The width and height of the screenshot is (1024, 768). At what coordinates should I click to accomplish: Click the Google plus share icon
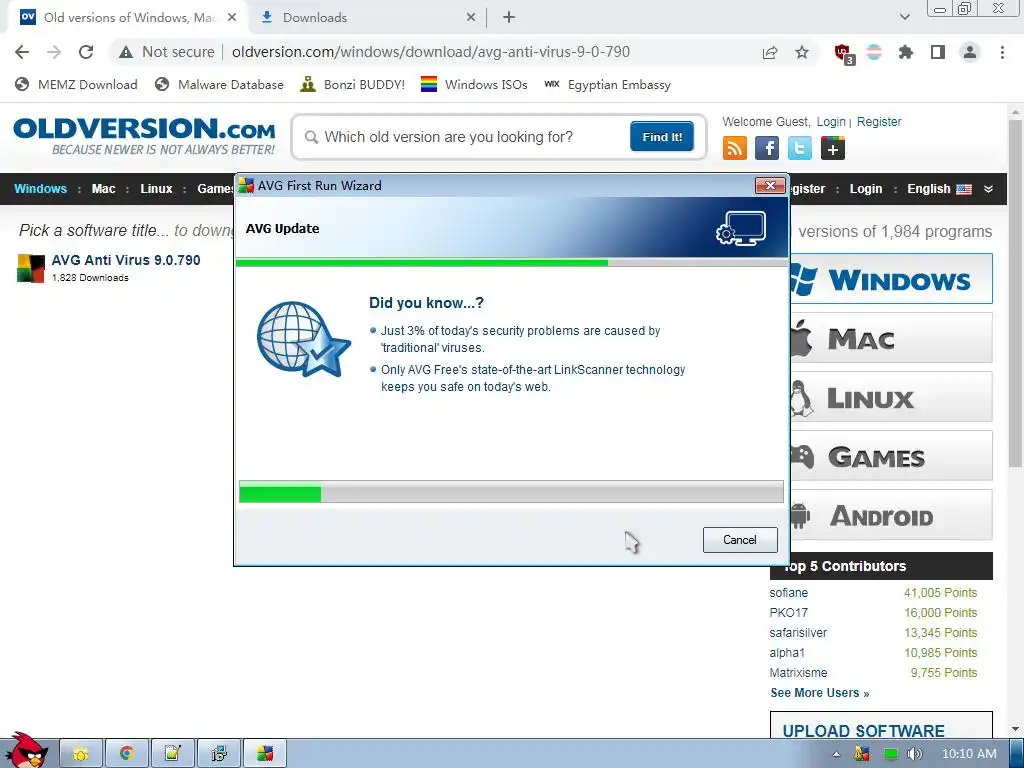click(833, 148)
